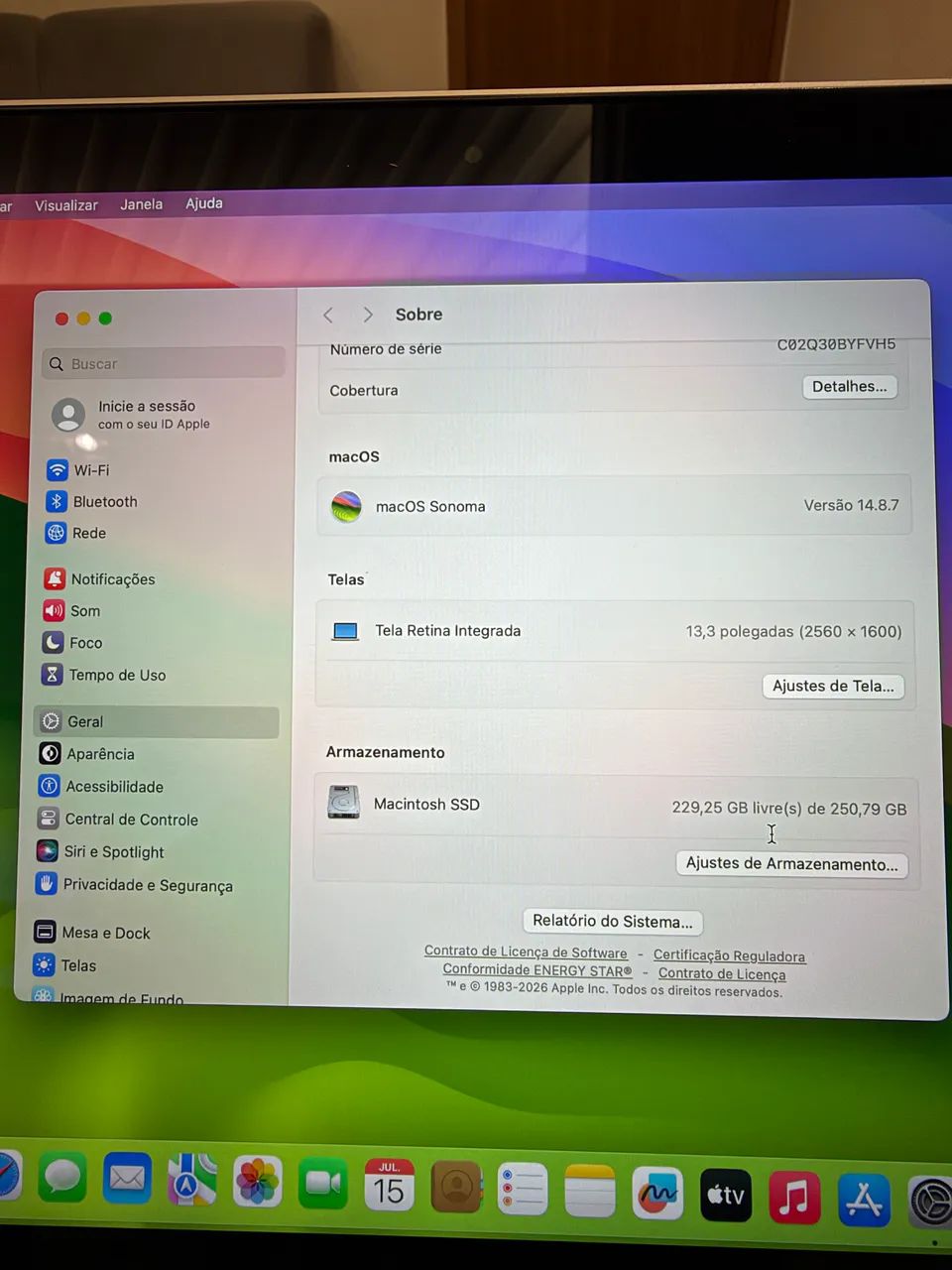Image resolution: width=952 pixels, height=1270 pixels.
Task: Open Central de Controle icon
Action: pyautogui.click(x=48, y=819)
